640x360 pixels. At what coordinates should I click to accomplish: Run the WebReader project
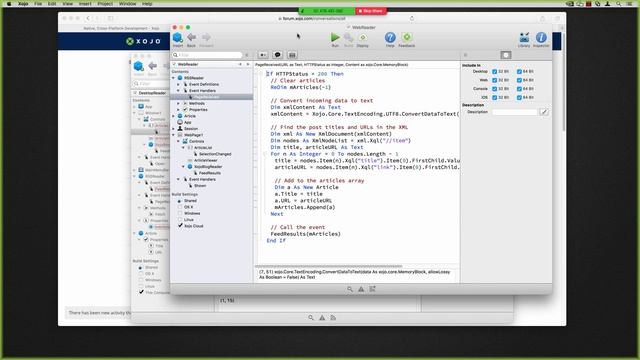pyautogui.click(x=335, y=38)
